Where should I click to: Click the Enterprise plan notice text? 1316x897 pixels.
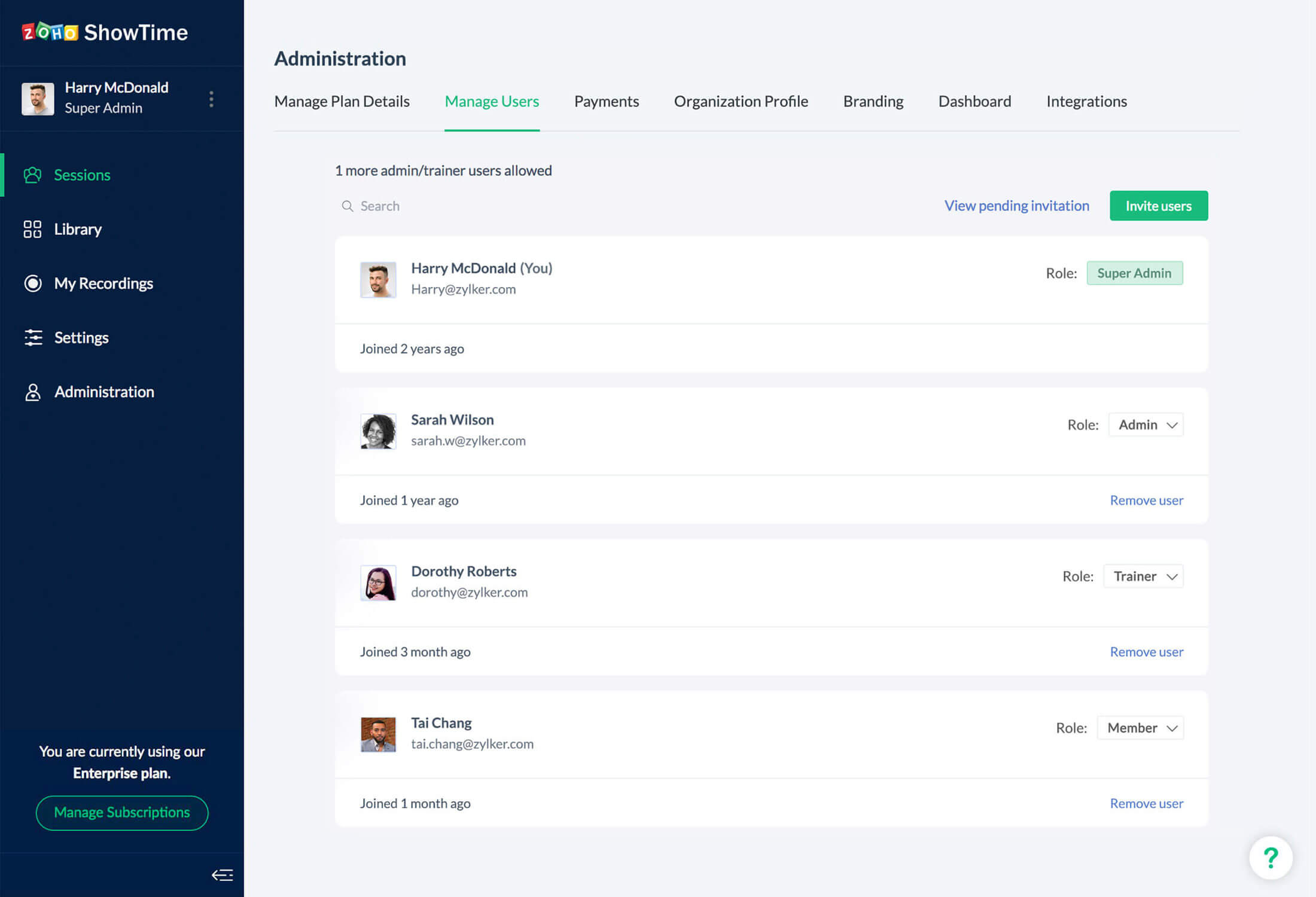point(122,762)
